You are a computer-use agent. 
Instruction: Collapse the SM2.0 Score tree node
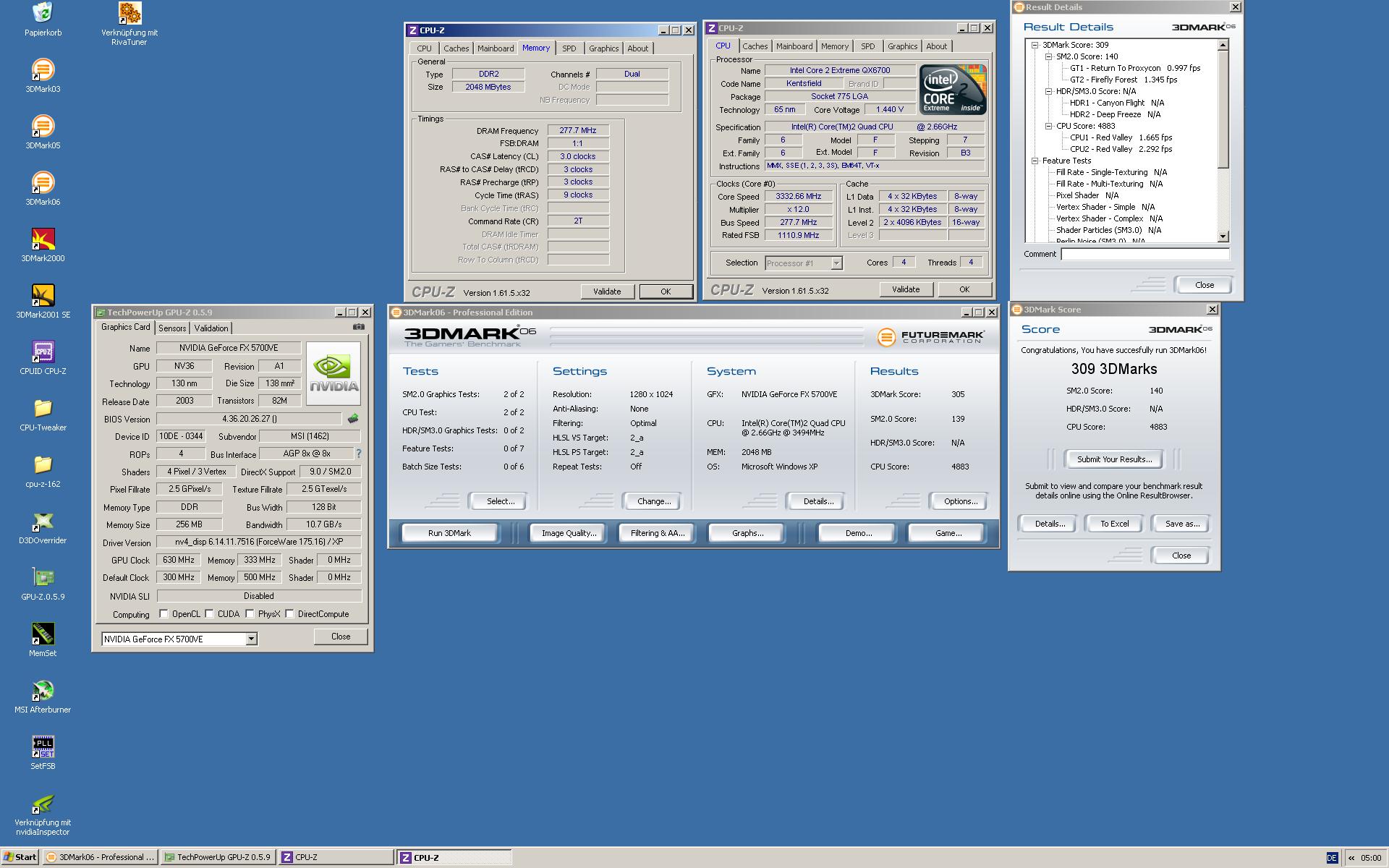coord(1048,56)
